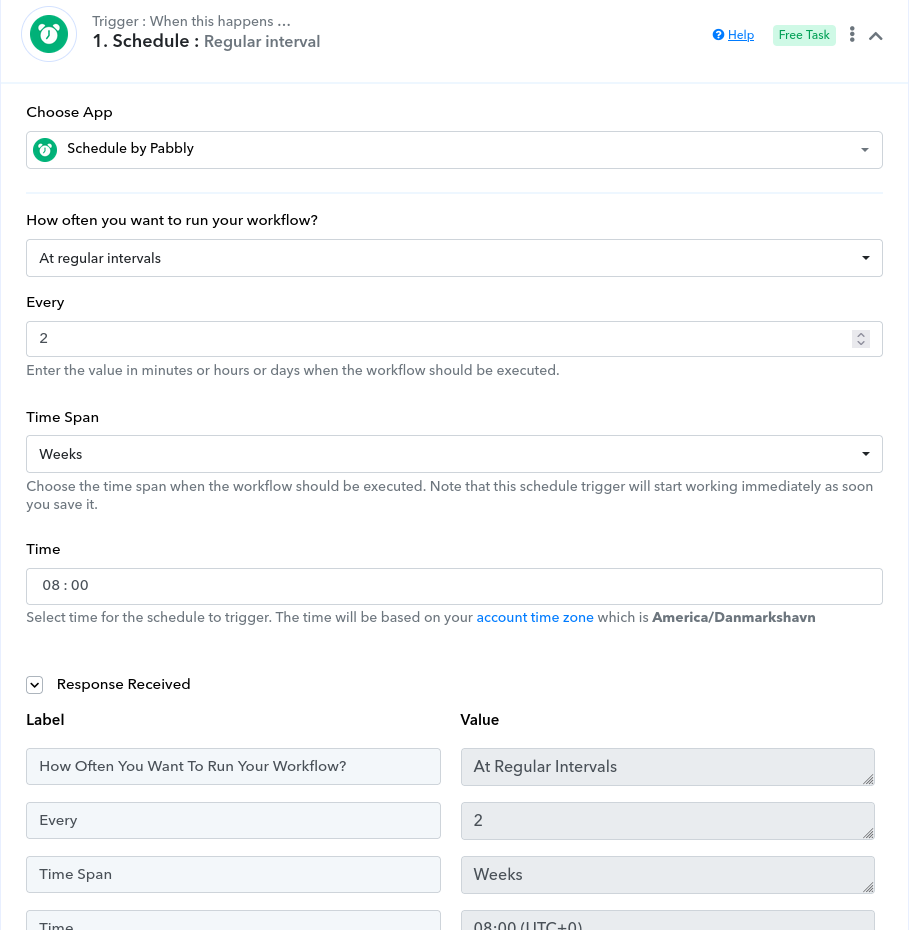
Task: Open the At regular intervals dropdown
Action: pyautogui.click(x=454, y=258)
